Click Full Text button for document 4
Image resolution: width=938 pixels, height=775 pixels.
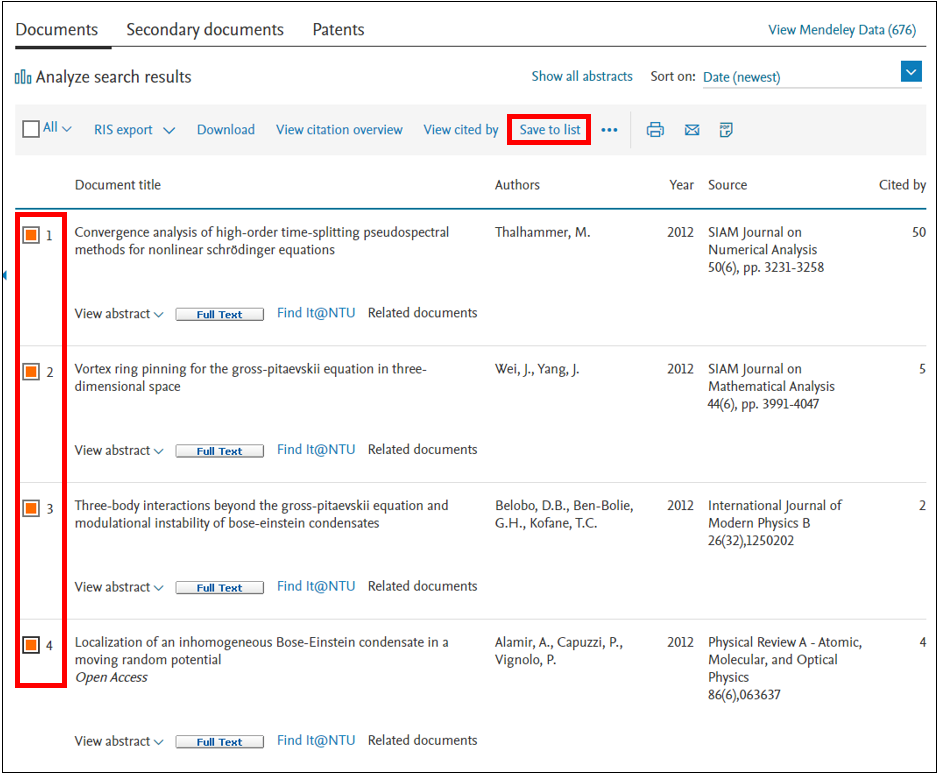220,742
